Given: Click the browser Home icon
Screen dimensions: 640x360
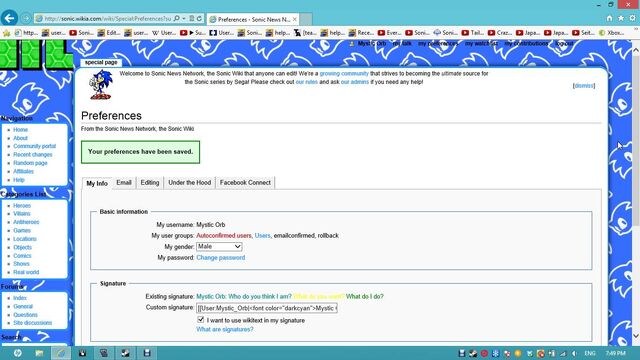Looking at the screenshot, I should 609,18.
